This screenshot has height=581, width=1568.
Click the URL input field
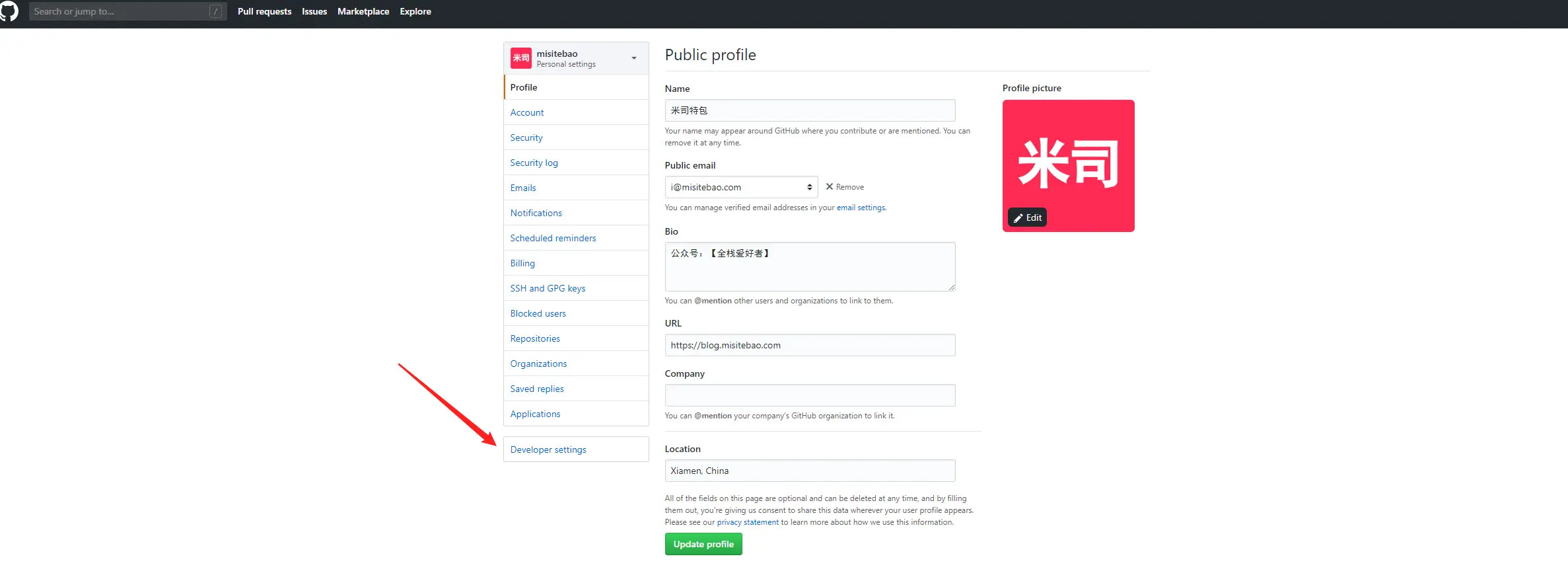coord(810,345)
